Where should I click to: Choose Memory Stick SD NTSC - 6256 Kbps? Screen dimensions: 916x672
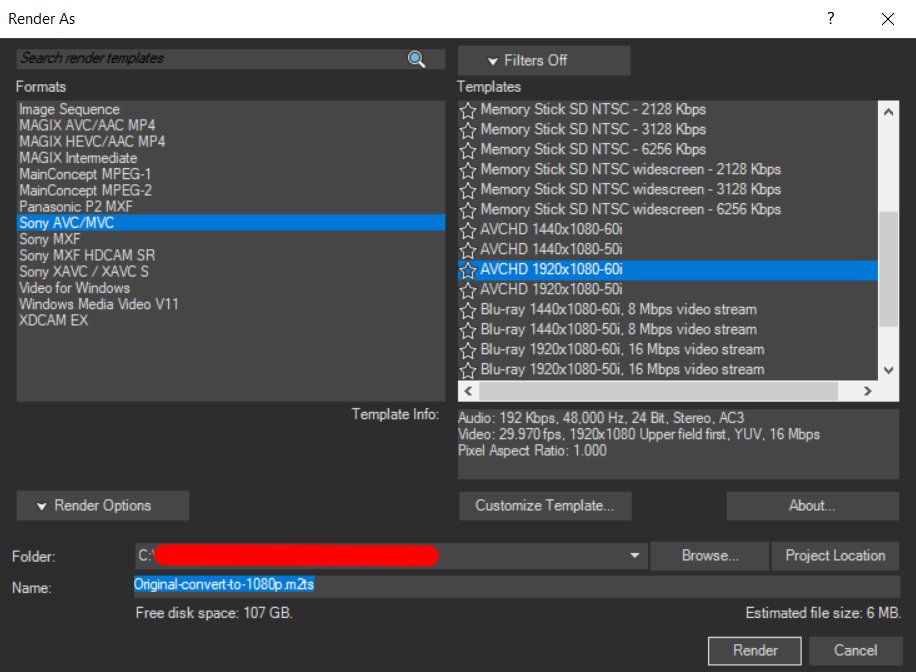tap(668, 149)
